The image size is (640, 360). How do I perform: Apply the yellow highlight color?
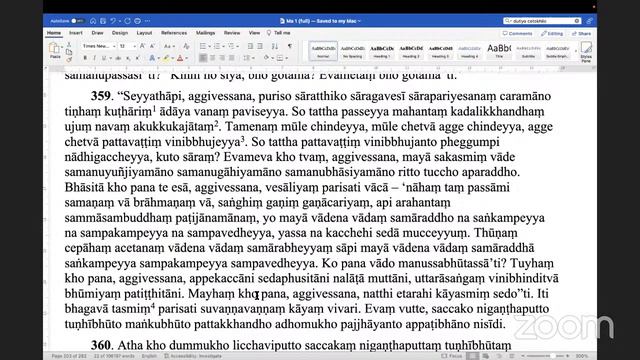click(166, 58)
